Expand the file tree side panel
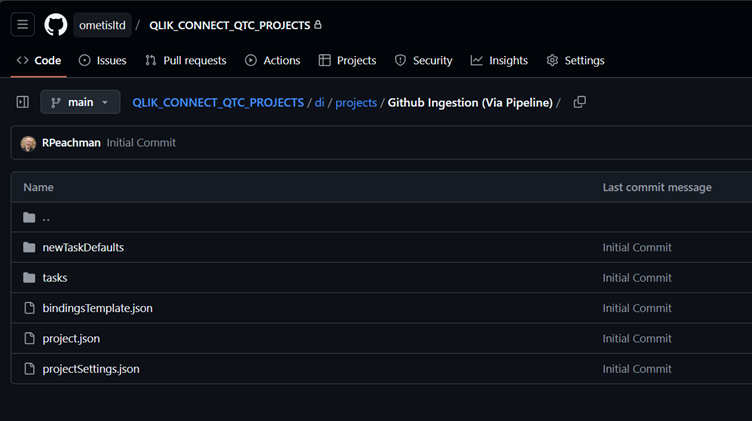Viewport: 752px width, 421px height. click(23, 102)
